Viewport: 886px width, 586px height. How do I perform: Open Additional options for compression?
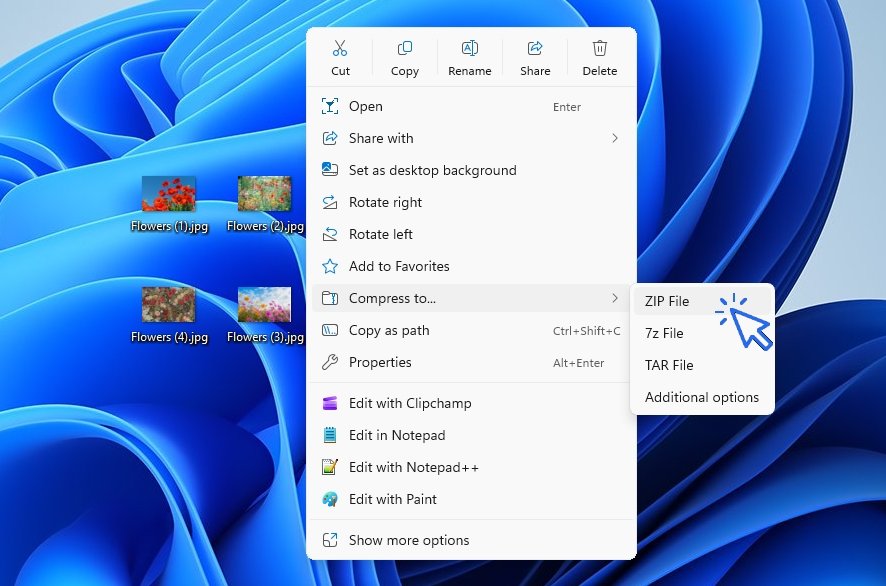(x=701, y=397)
